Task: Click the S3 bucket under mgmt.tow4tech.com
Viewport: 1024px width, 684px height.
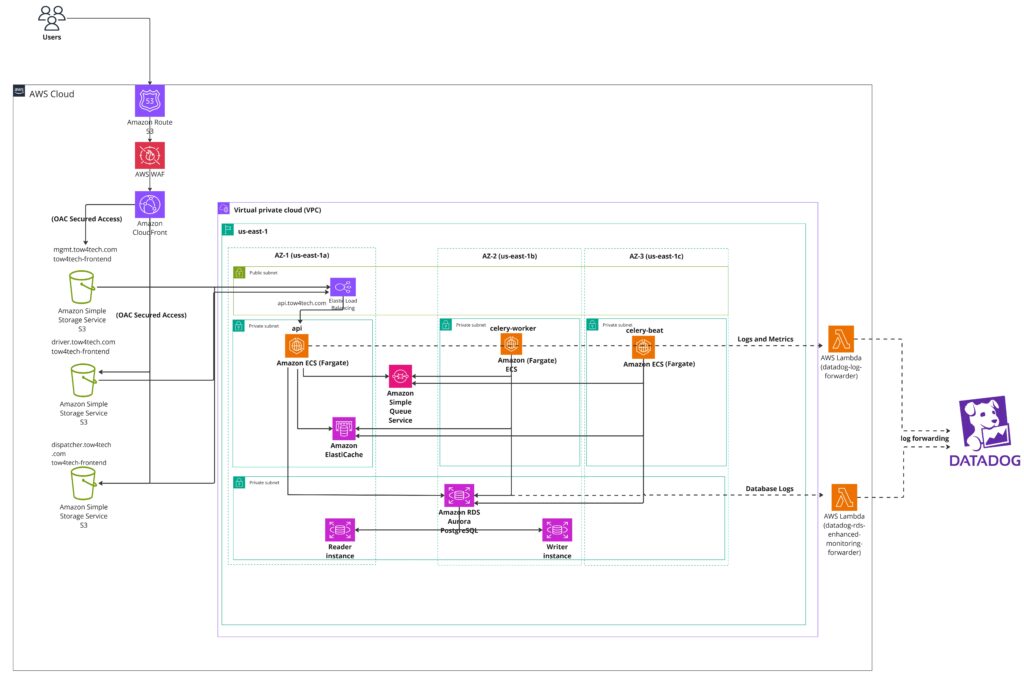Action: (82, 288)
